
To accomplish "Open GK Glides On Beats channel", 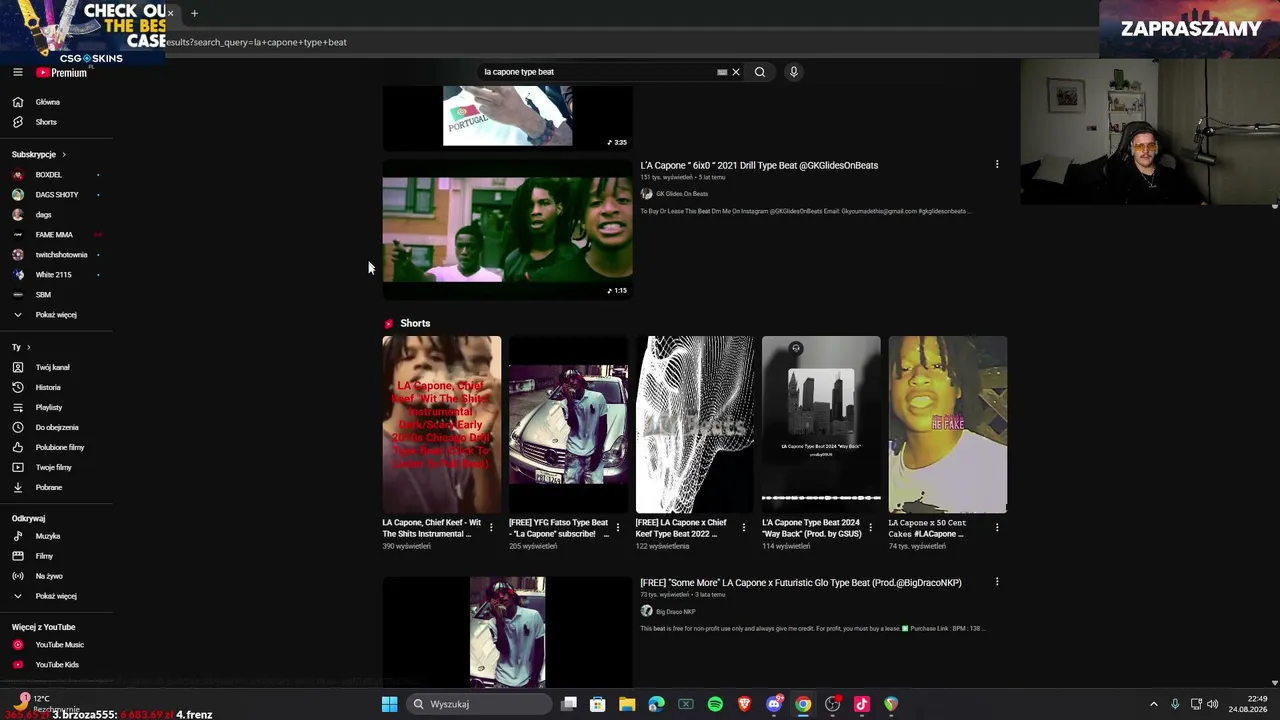I will click(x=681, y=194).
